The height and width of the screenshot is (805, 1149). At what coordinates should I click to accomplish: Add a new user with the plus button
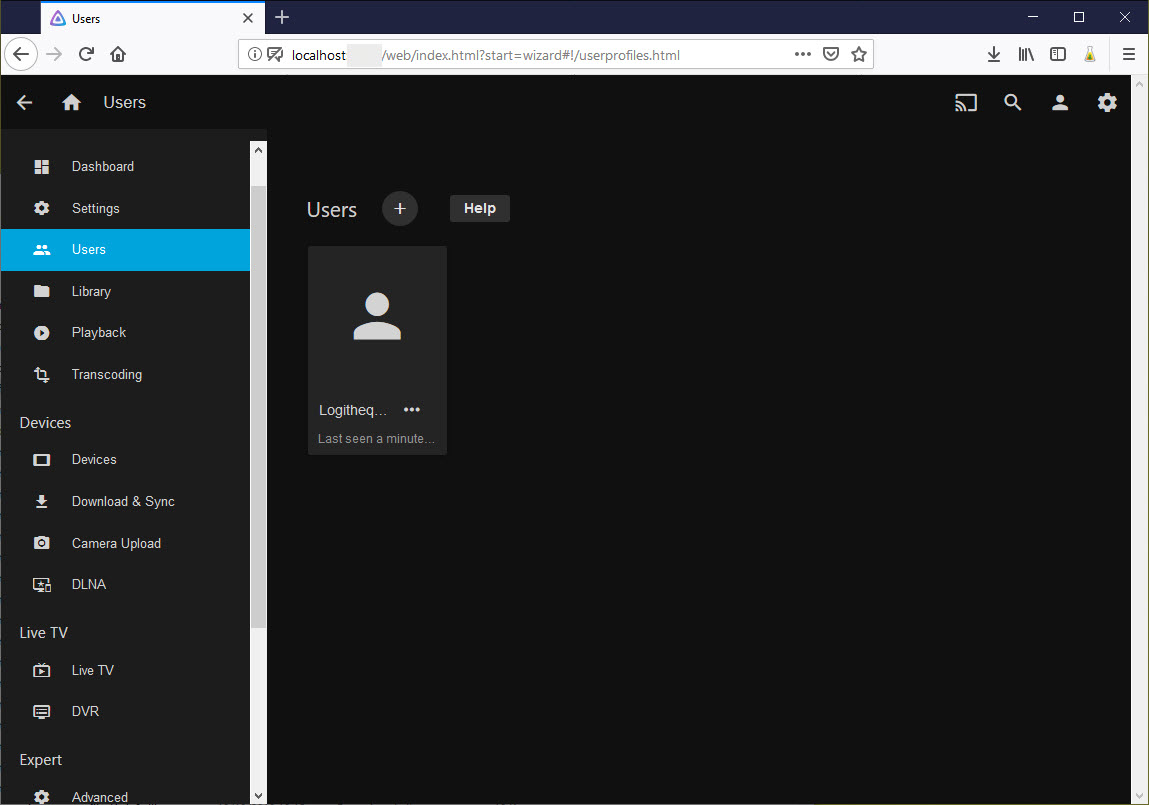pyautogui.click(x=399, y=208)
